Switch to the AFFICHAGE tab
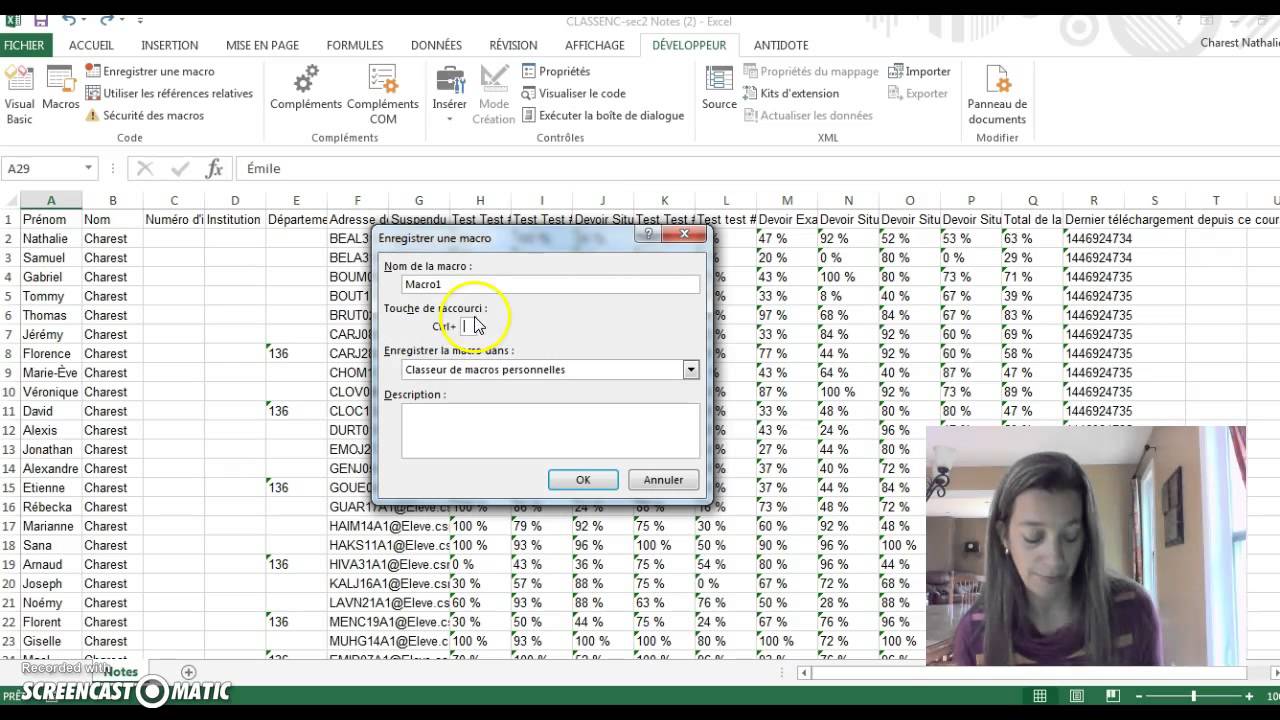 pyautogui.click(x=595, y=45)
